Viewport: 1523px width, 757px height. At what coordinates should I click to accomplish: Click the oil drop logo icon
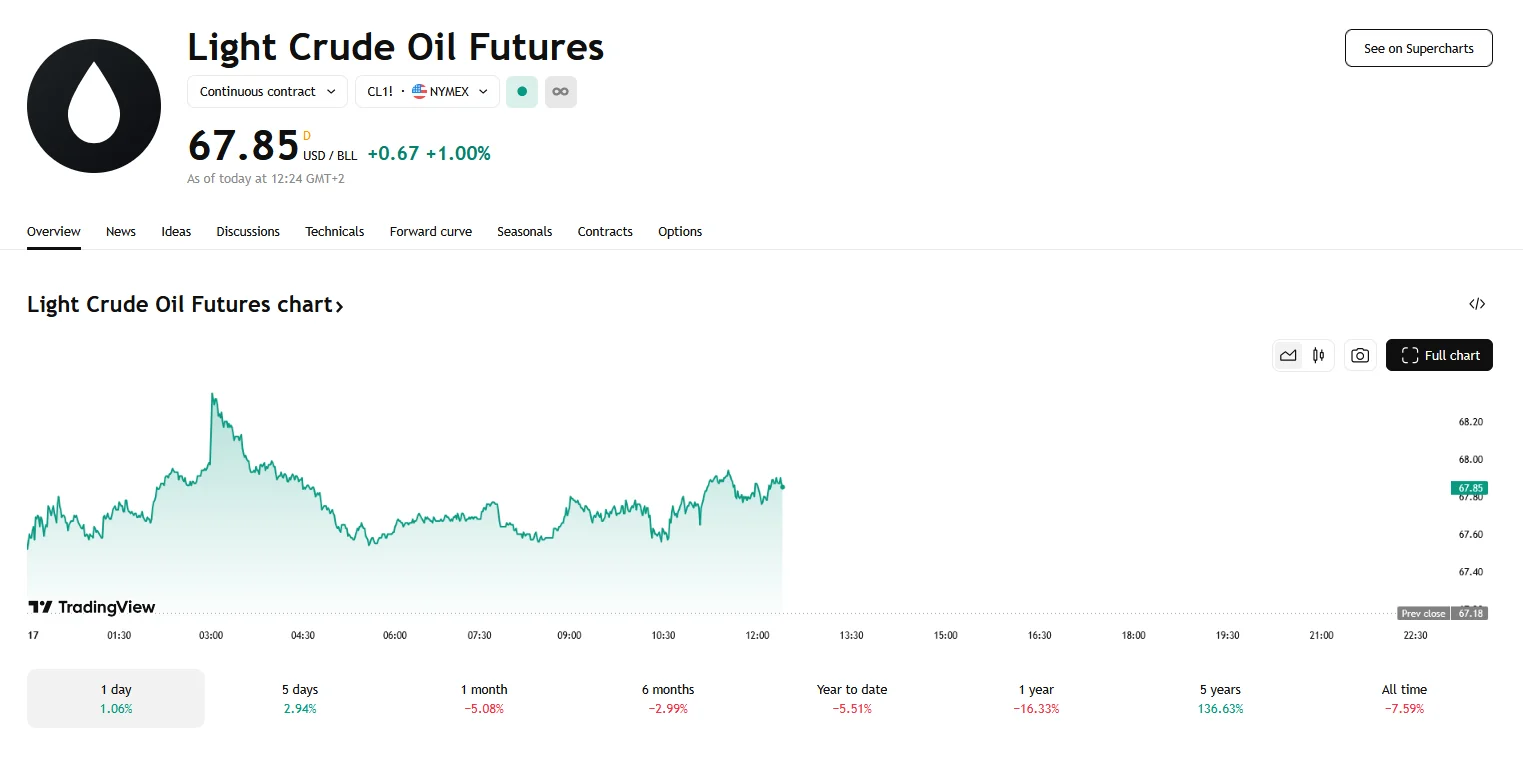click(94, 106)
